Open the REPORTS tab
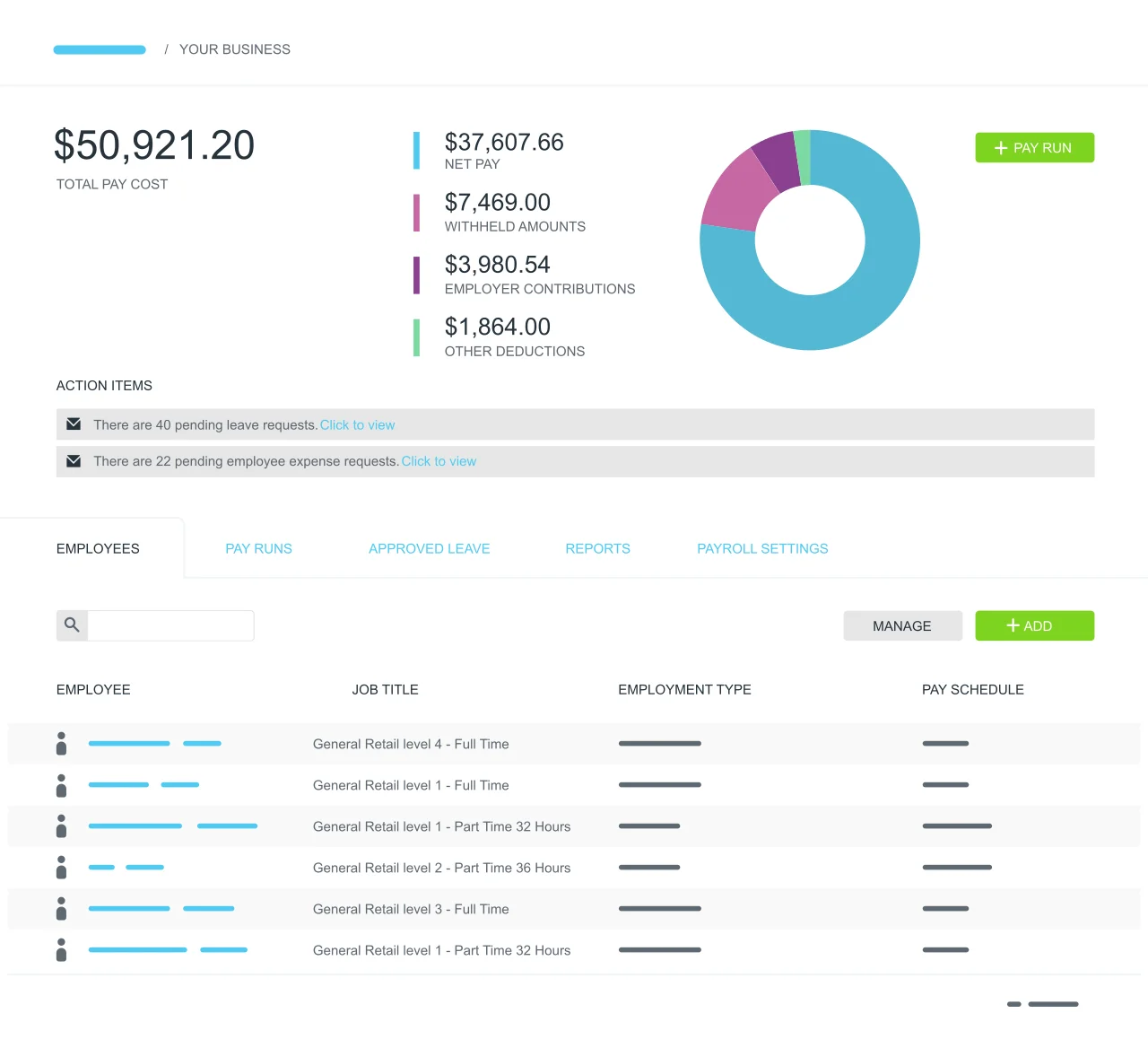 pyautogui.click(x=597, y=548)
